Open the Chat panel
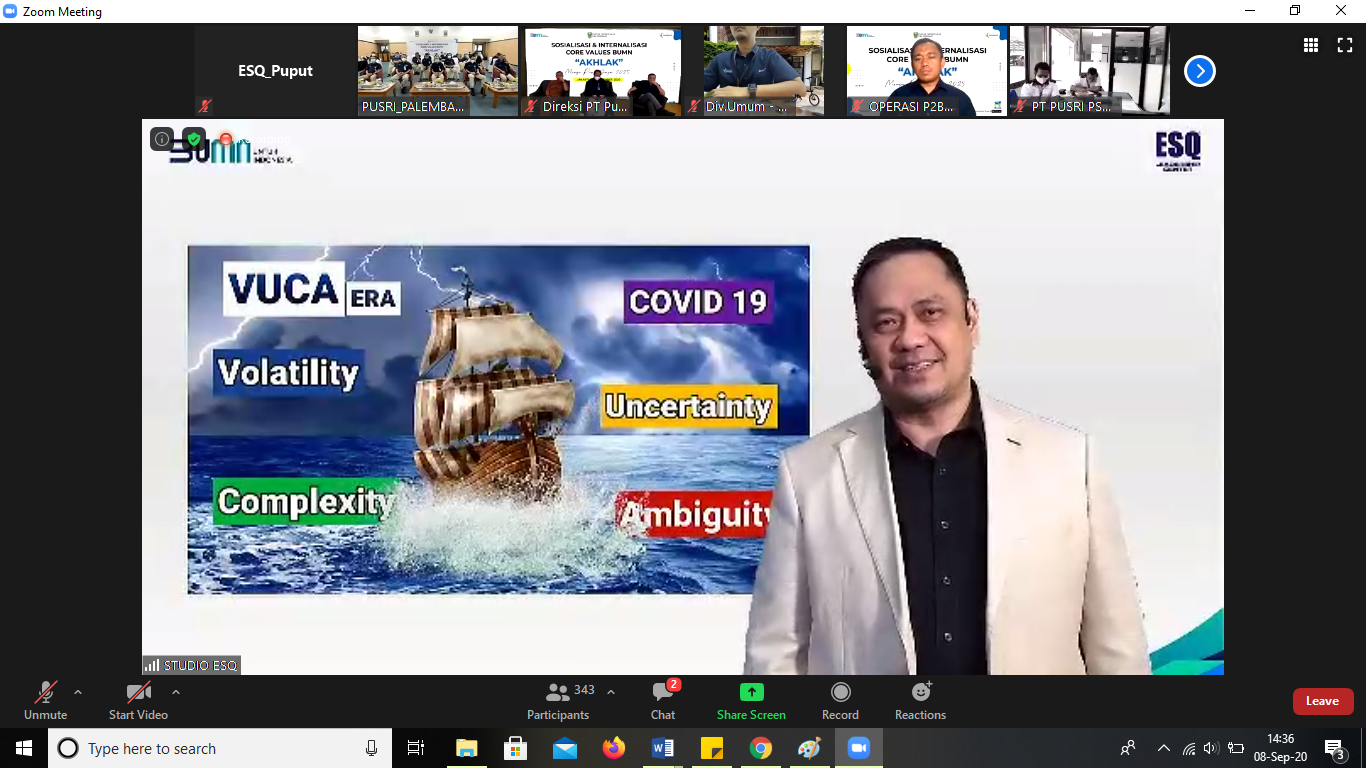Viewport: 1366px width, 768px height. pyautogui.click(x=663, y=700)
